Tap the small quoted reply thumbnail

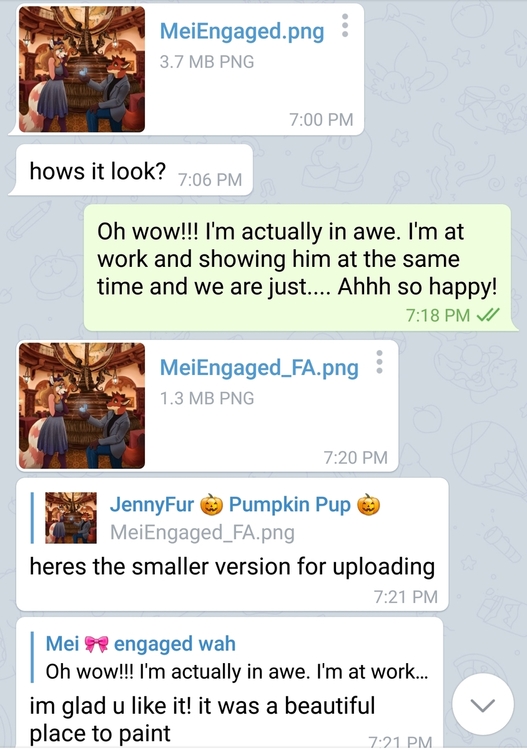[x=71, y=518]
